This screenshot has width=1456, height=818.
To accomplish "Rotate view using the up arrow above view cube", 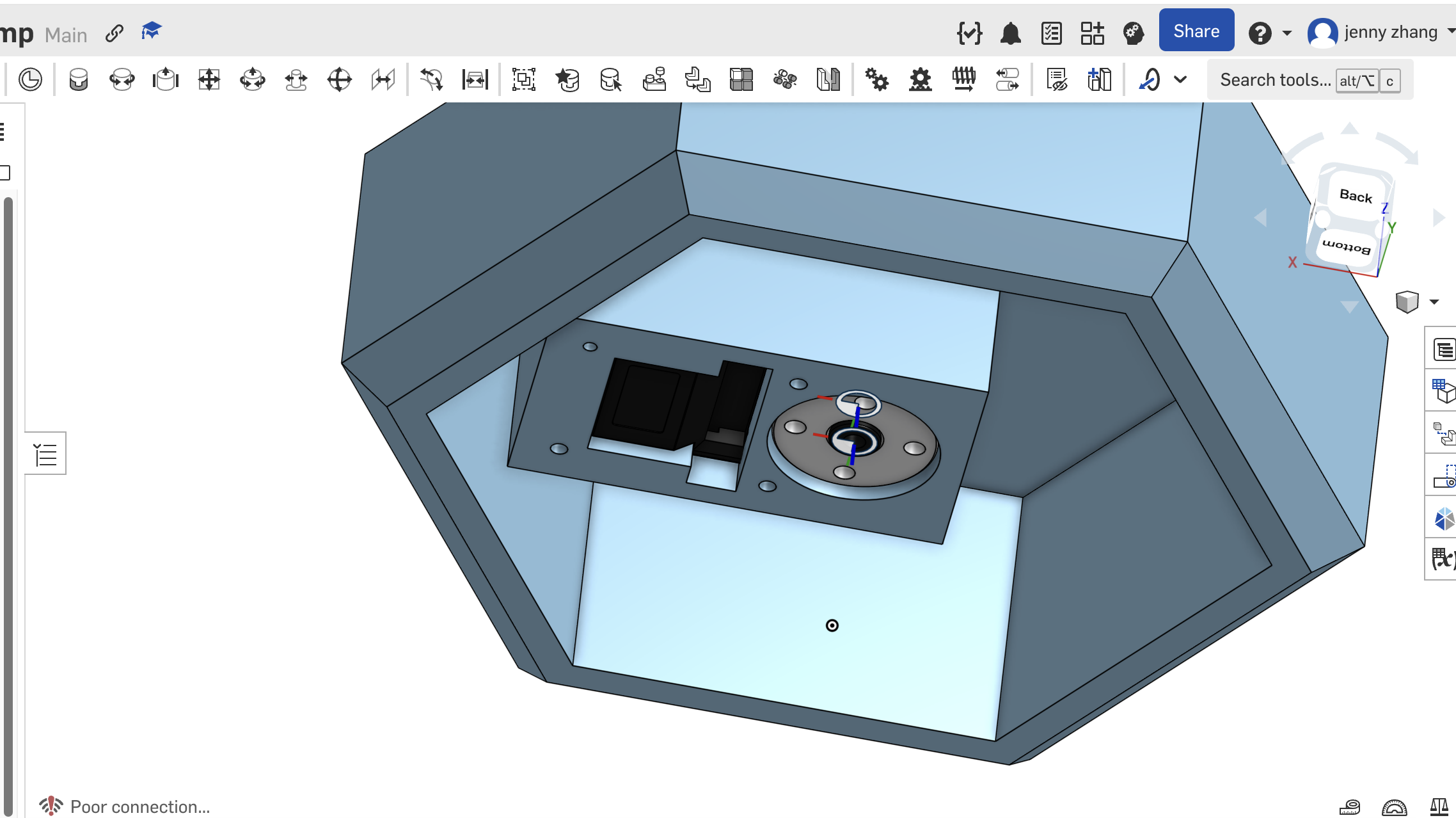I will [1350, 128].
